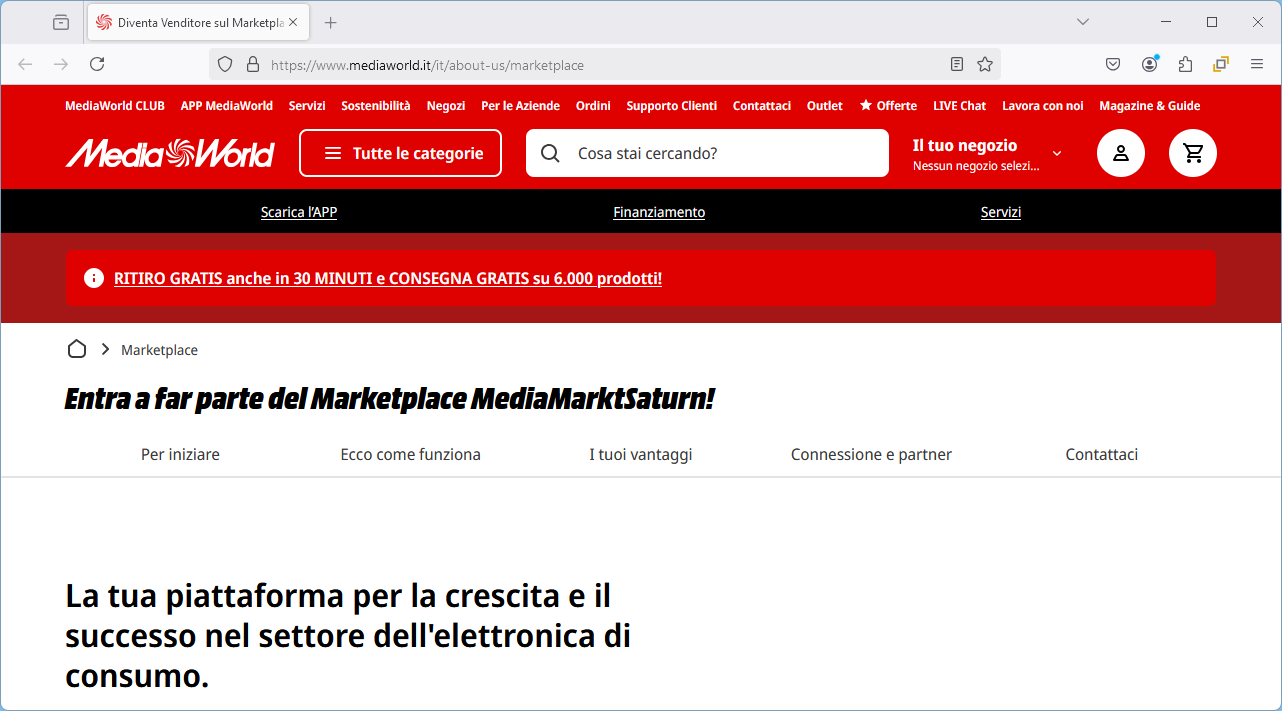Image resolution: width=1282 pixels, height=711 pixels.
Task: Select the Connessione e partner tab
Action: coord(871,454)
